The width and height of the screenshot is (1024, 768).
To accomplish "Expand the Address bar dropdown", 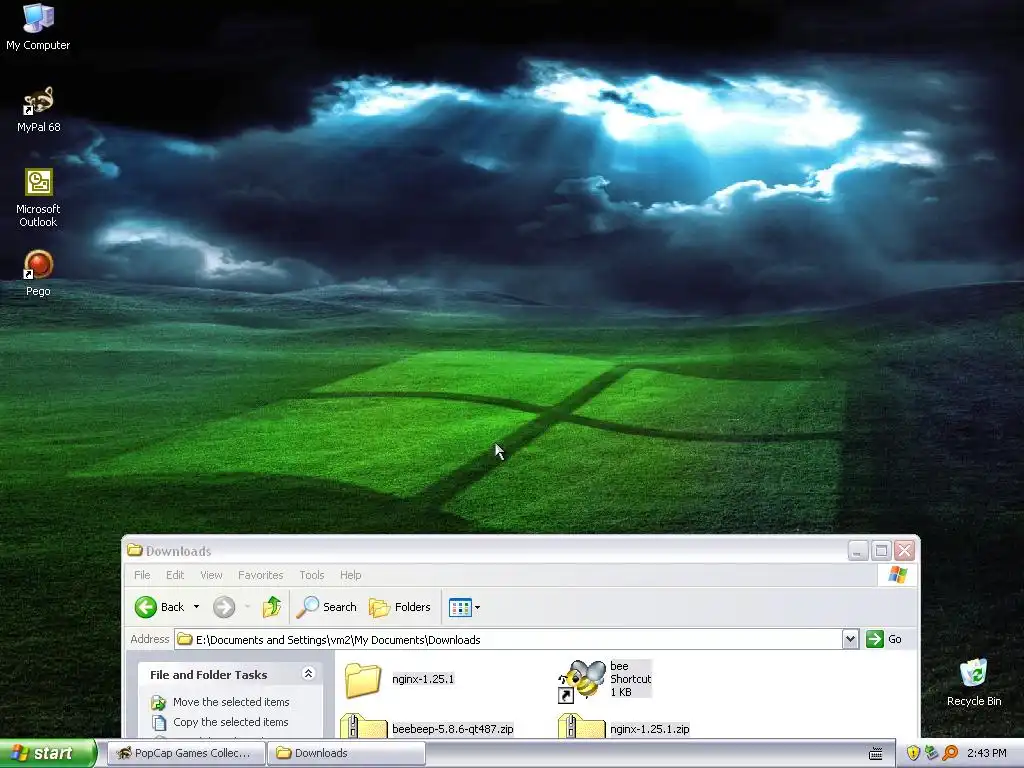I will click(850, 639).
